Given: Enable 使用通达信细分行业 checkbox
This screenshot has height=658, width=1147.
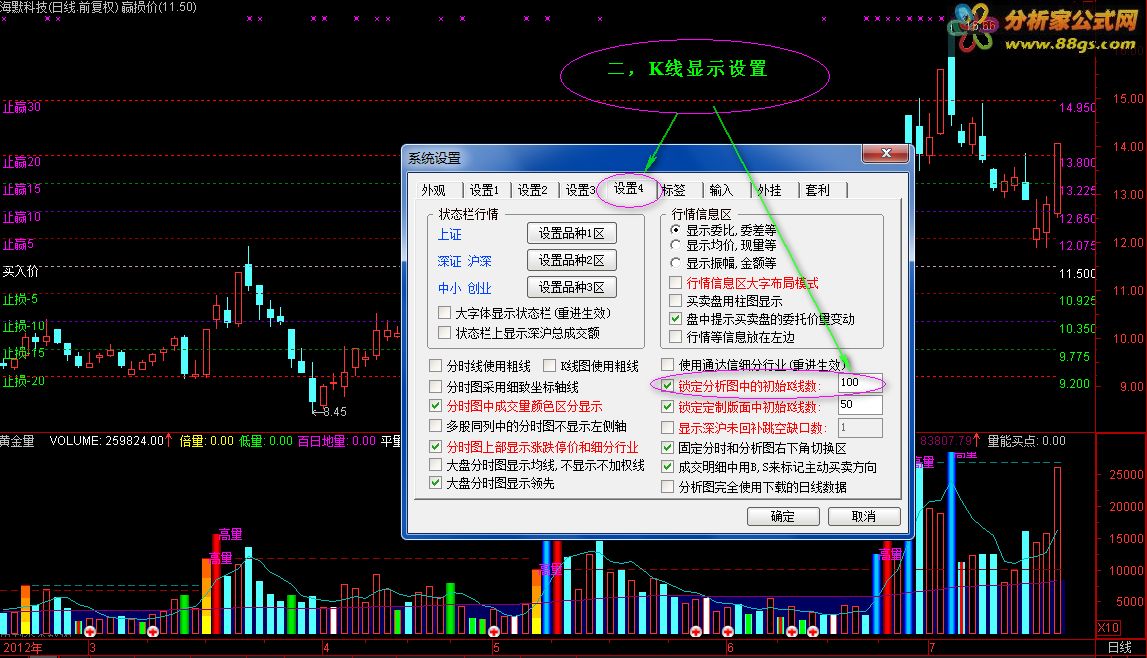Looking at the screenshot, I should [x=668, y=364].
